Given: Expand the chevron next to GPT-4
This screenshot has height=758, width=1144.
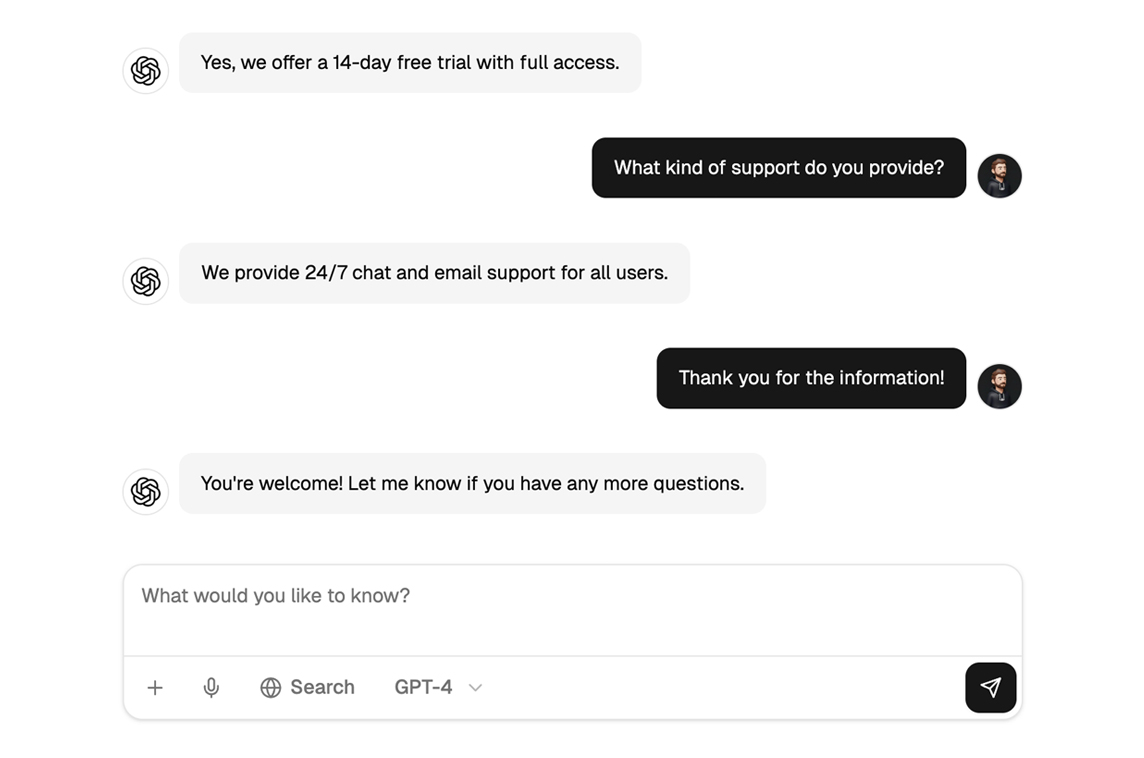Looking at the screenshot, I should coord(476,687).
